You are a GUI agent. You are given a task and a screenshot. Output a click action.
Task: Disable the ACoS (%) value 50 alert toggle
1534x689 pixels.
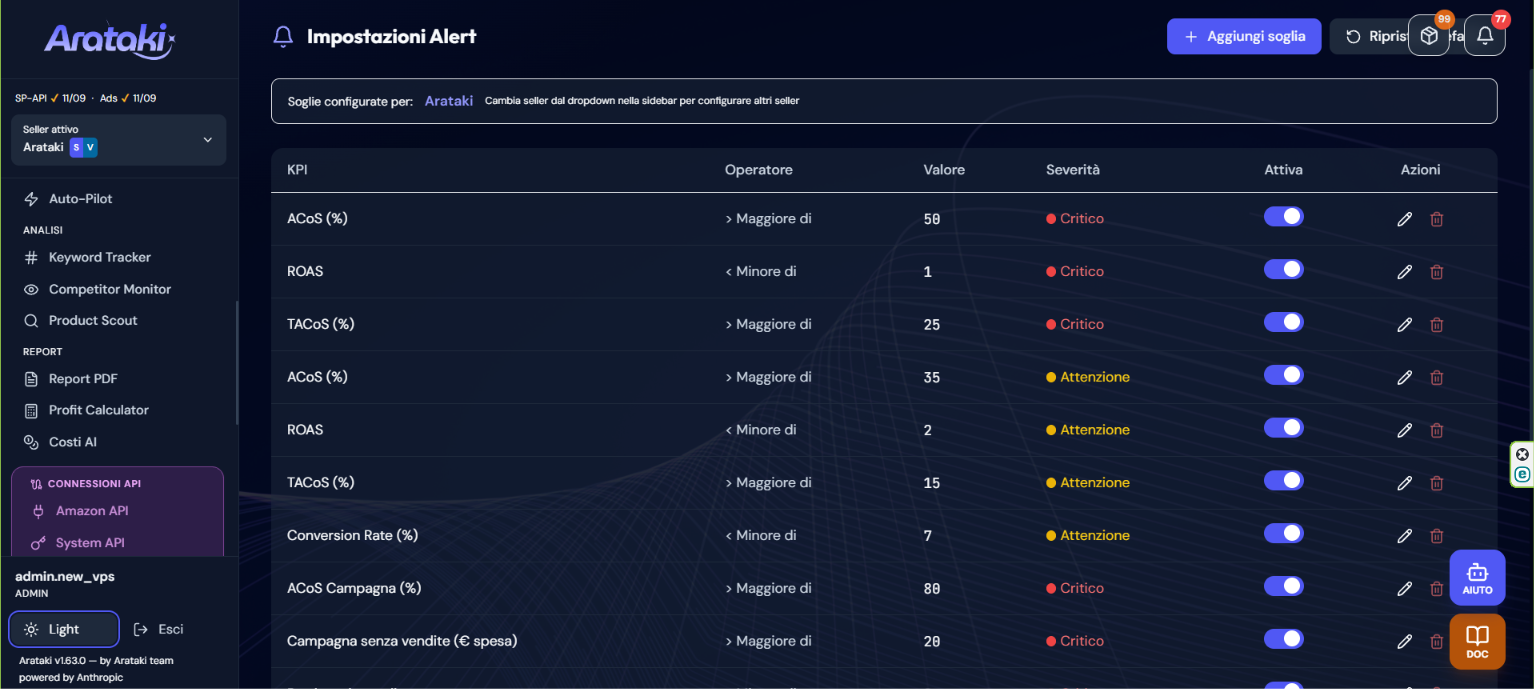[1284, 217]
